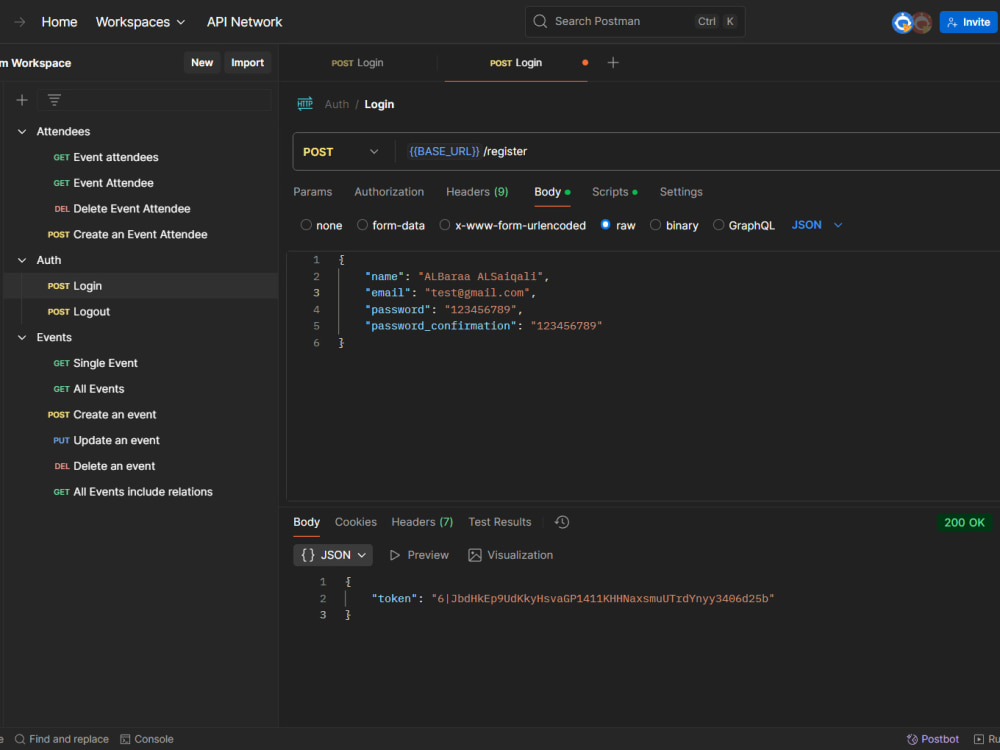Switch to the Scripts tab
Screen dimensions: 1000x750
click(x=614, y=192)
